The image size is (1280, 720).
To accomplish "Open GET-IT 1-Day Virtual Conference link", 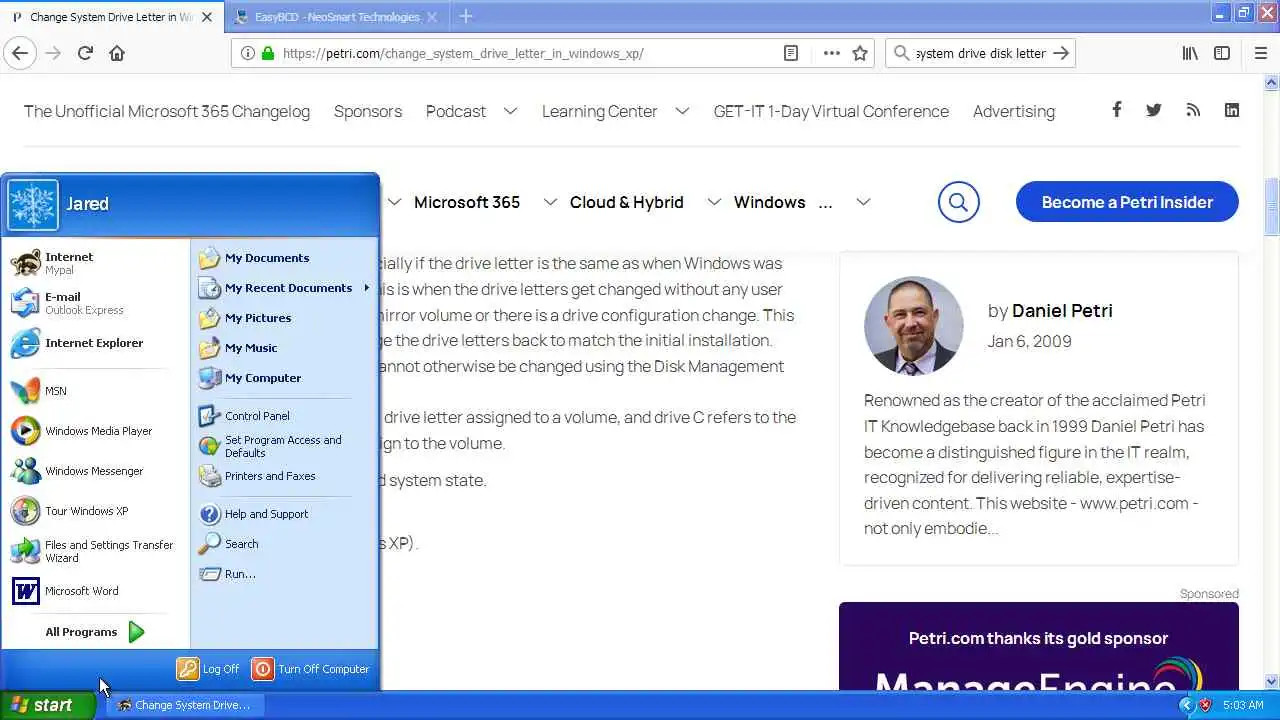I will tap(831, 111).
